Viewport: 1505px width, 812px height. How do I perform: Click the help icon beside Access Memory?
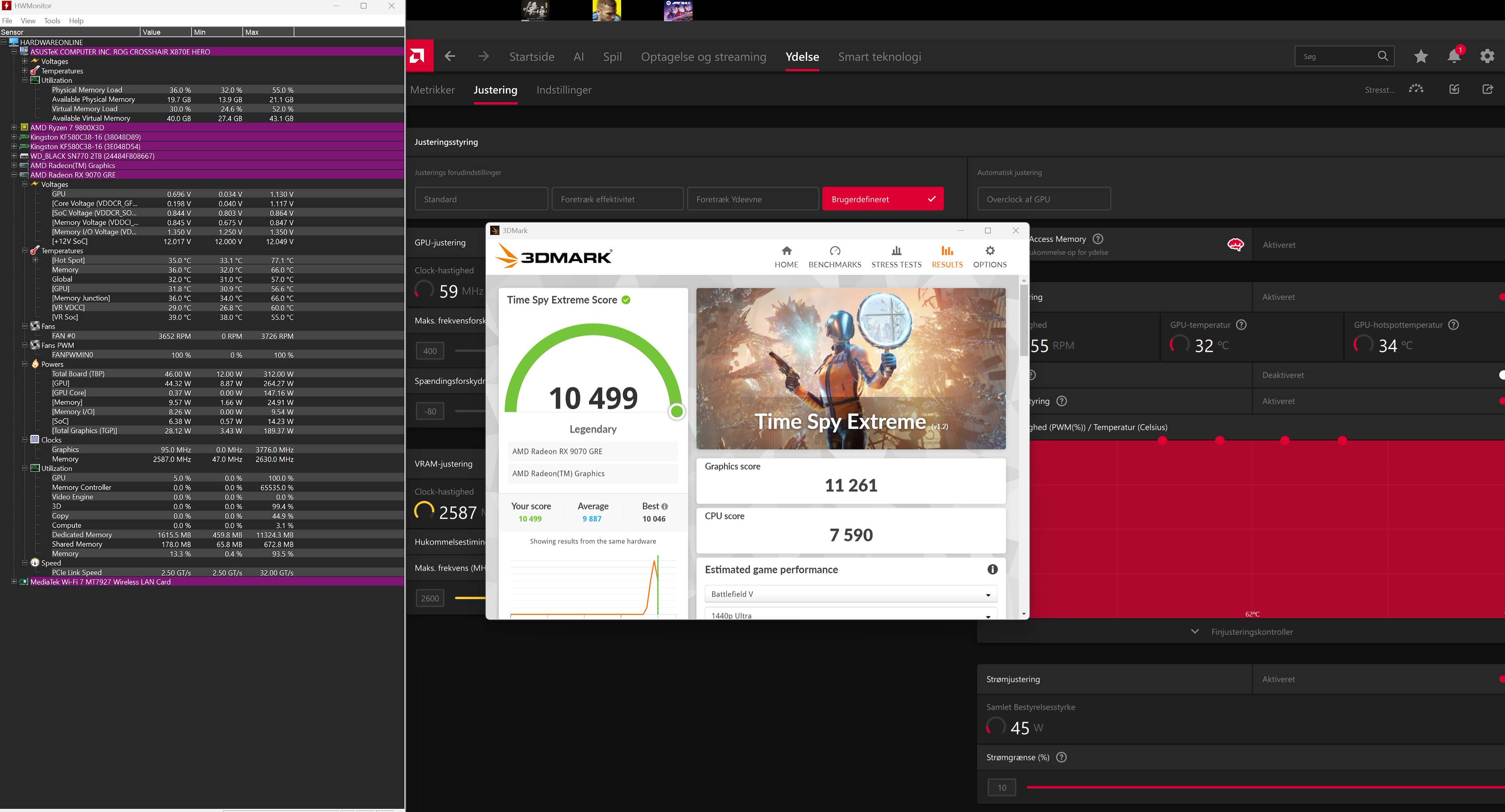pyautogui.click(x=1098, y=239)
